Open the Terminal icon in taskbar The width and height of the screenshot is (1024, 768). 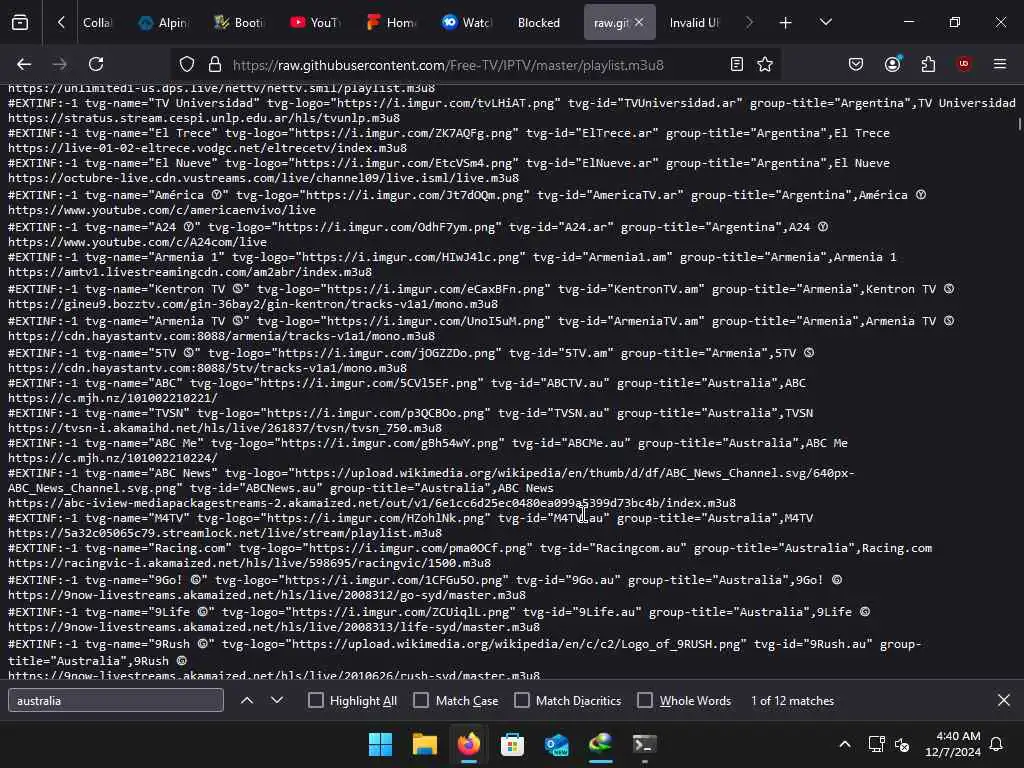pyautogui.click(x=645, y=744)
